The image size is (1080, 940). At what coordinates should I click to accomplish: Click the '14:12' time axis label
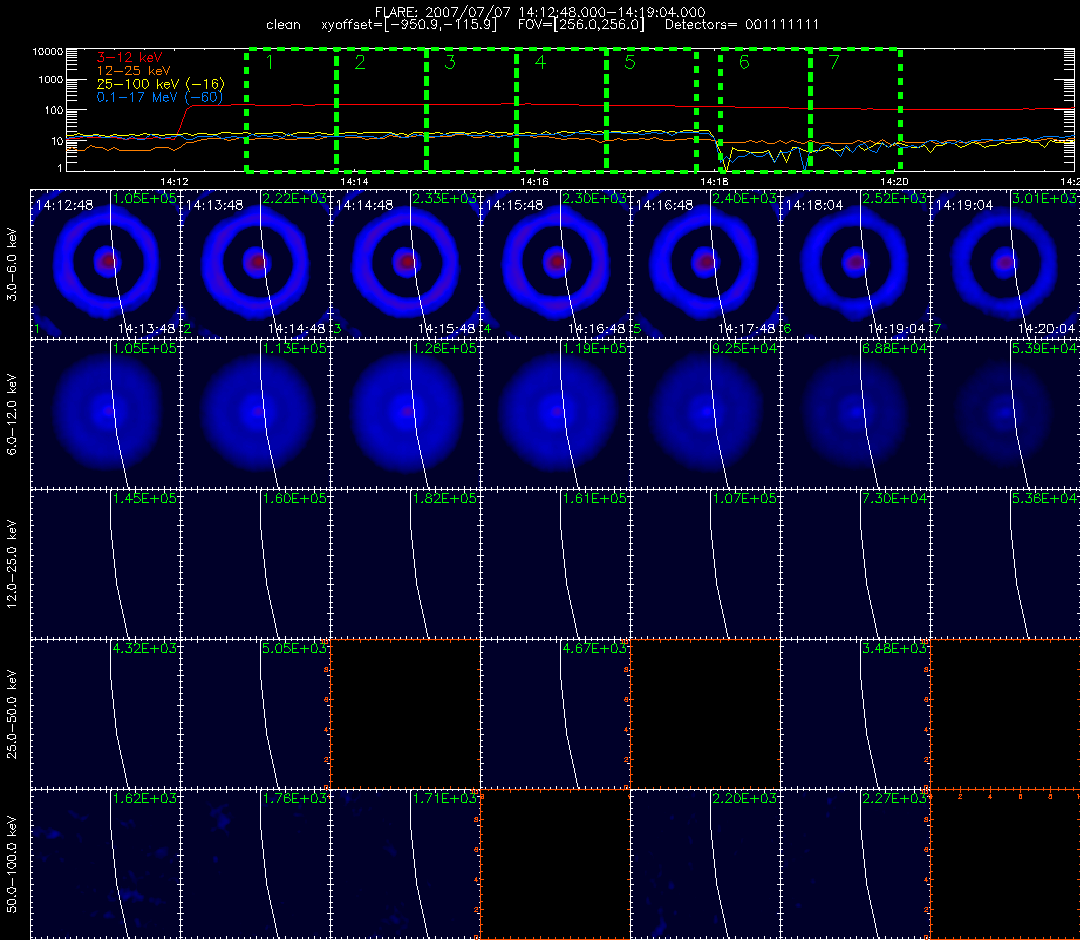click(x=174, y=181)
